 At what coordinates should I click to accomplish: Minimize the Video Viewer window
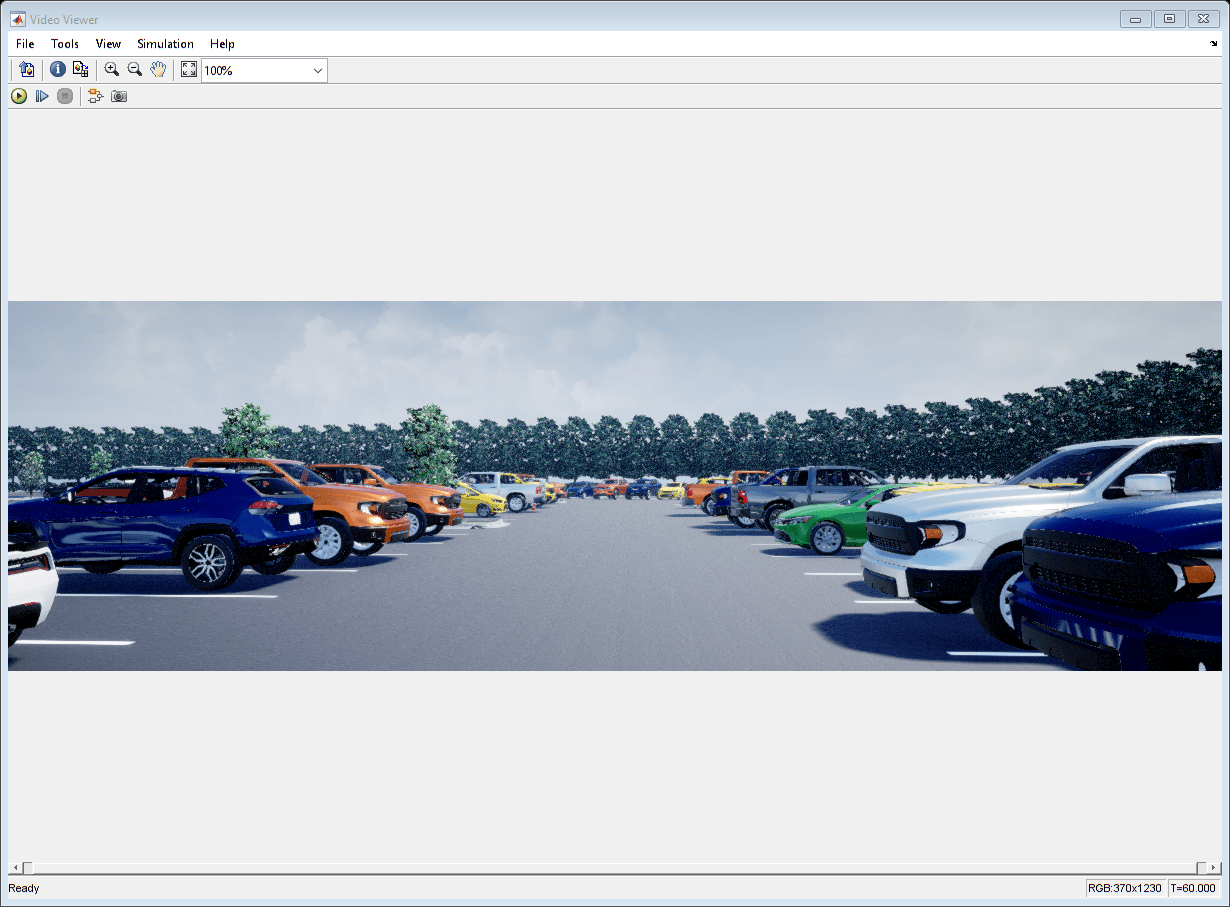[1135, 18]
